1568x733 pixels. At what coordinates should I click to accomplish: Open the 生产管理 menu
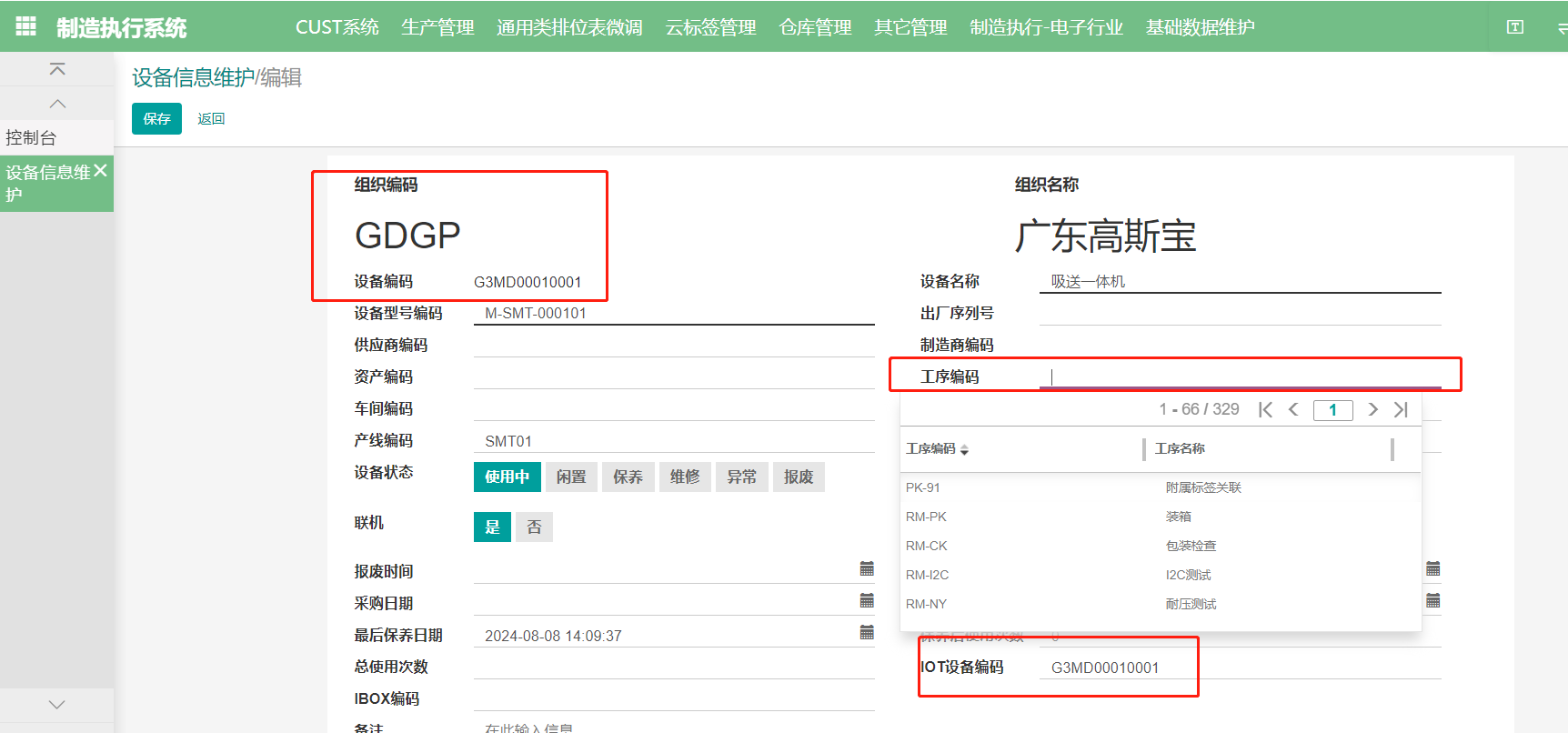pyautogui.click(x=437, y=27)
